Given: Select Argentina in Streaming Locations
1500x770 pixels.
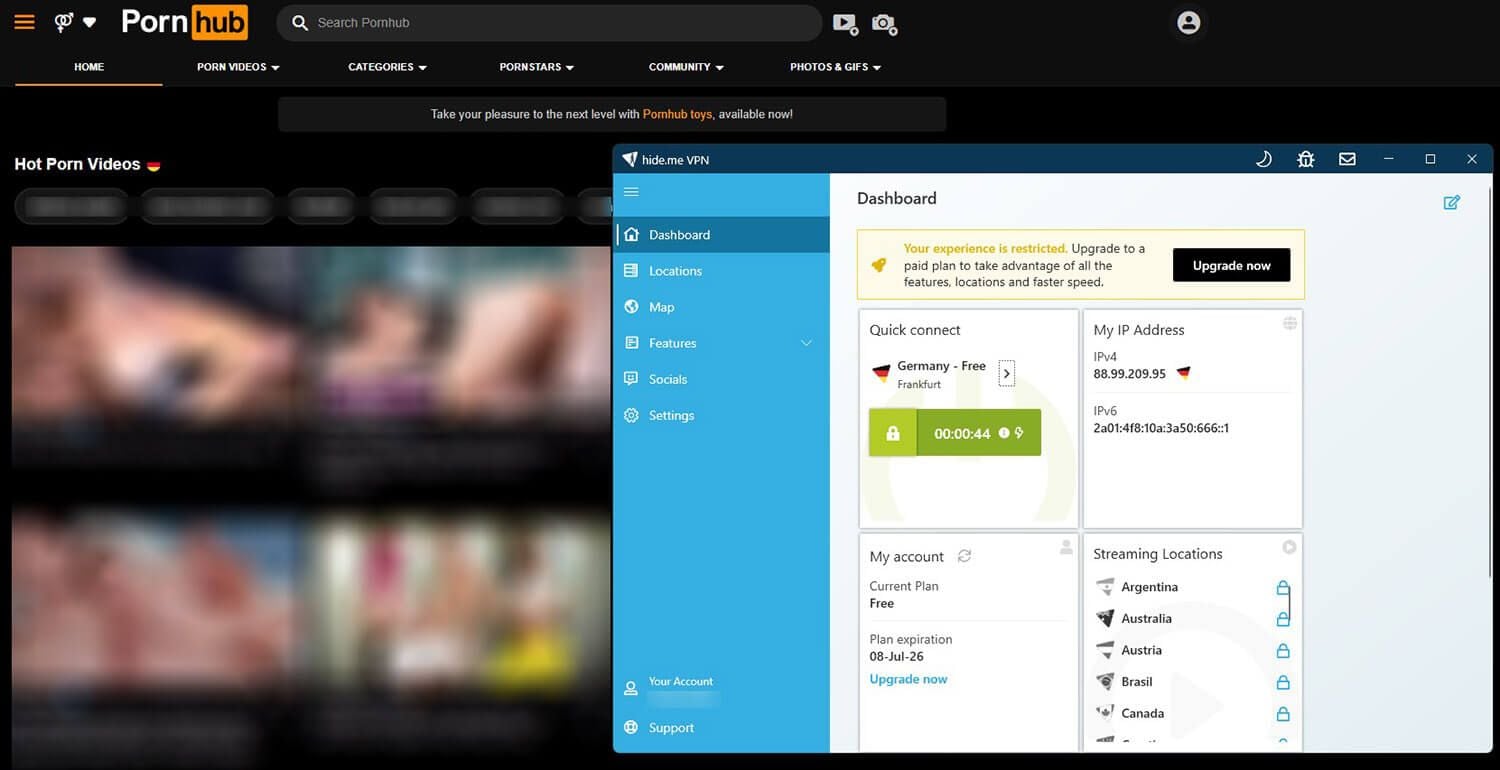Looking at the screenshot, I should [1149, 587].
